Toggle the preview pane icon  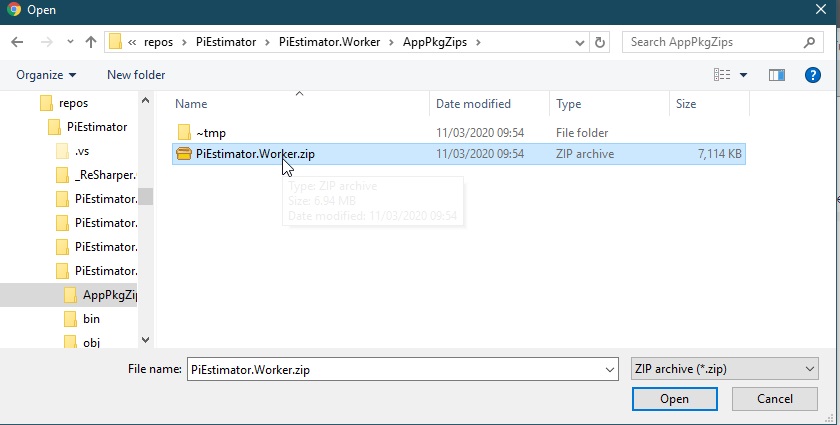click(x=776, y=75)
